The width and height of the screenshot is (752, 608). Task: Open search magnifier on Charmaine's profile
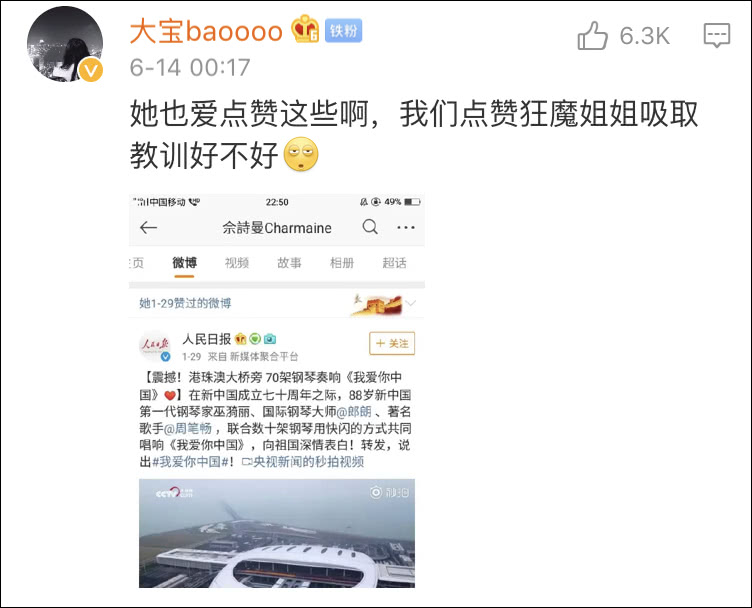coord(370,226)
